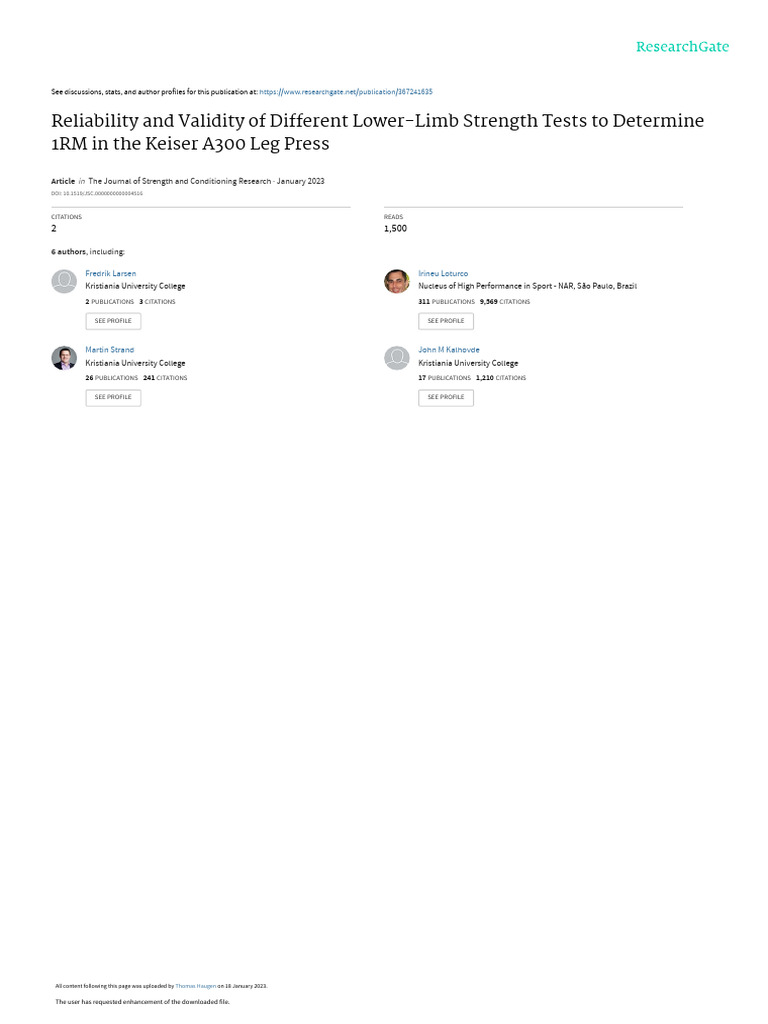Click See Profile button under Fredrik Larsen
Viewport: 768px width, 1024px height.
(x=113, y=321)
